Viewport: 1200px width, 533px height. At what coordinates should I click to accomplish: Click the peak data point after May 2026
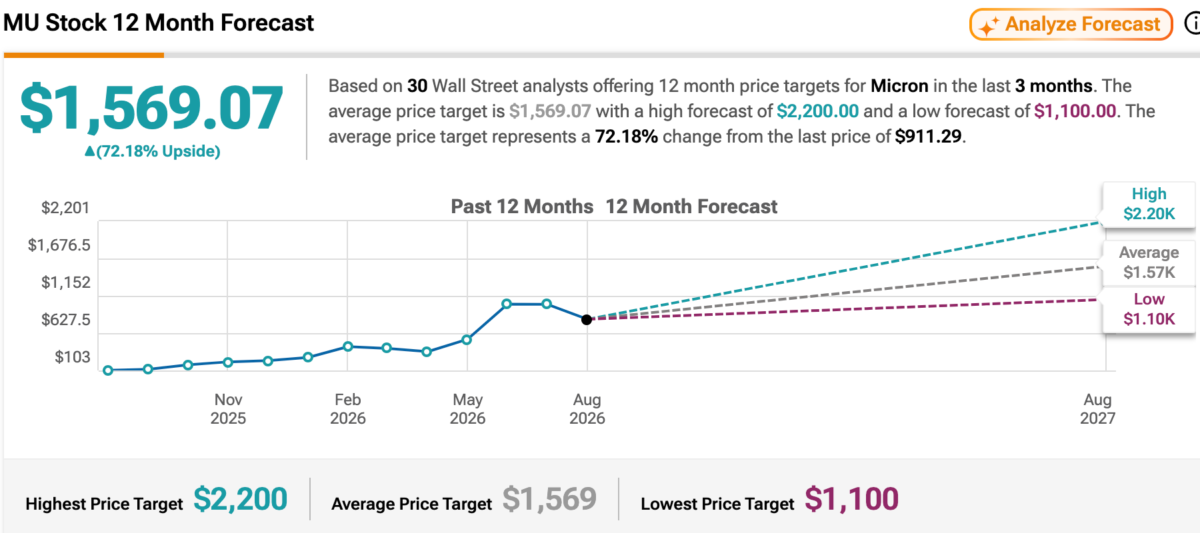coord(507,303)
